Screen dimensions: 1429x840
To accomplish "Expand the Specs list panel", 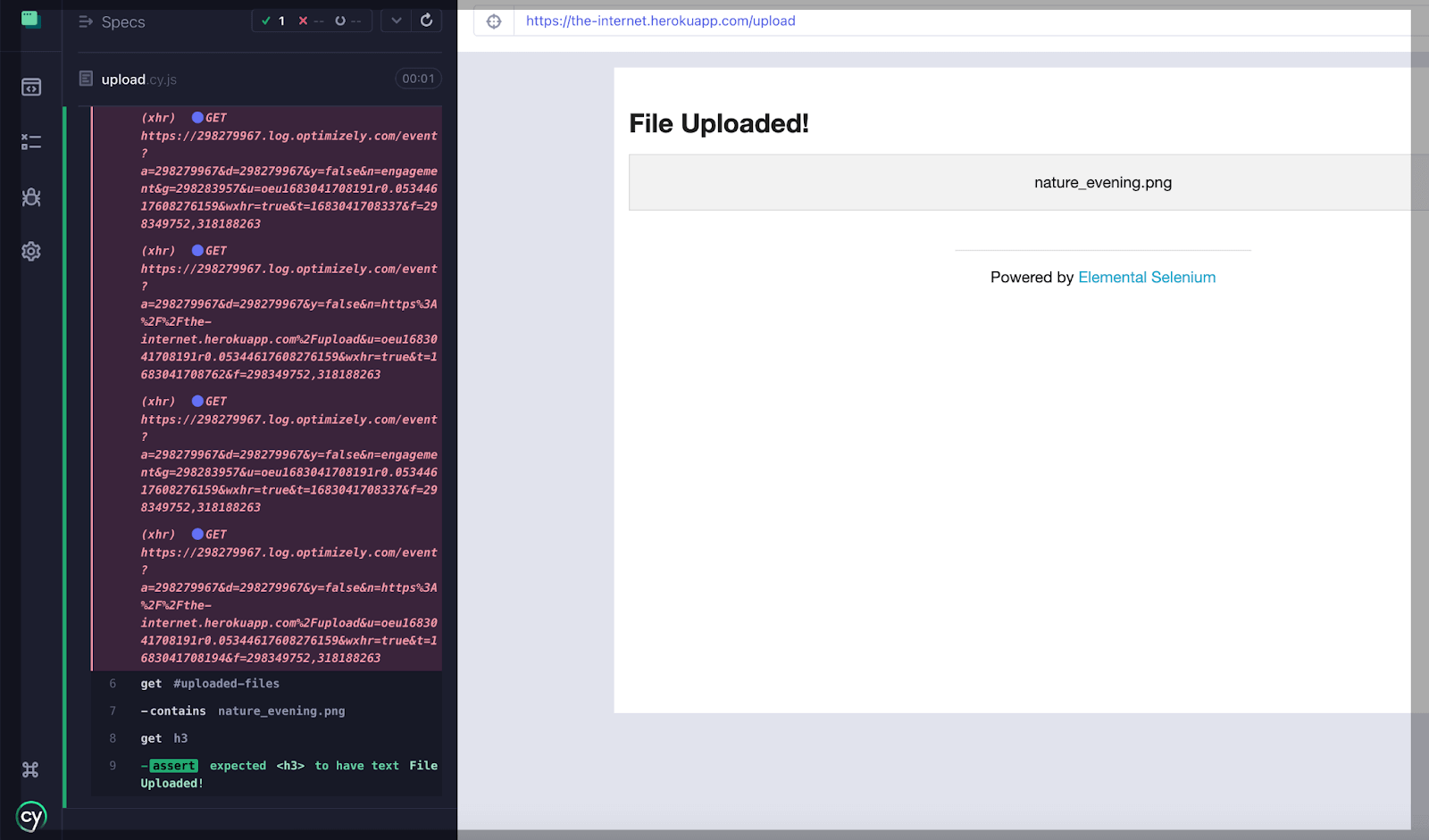I will point(112,22).
